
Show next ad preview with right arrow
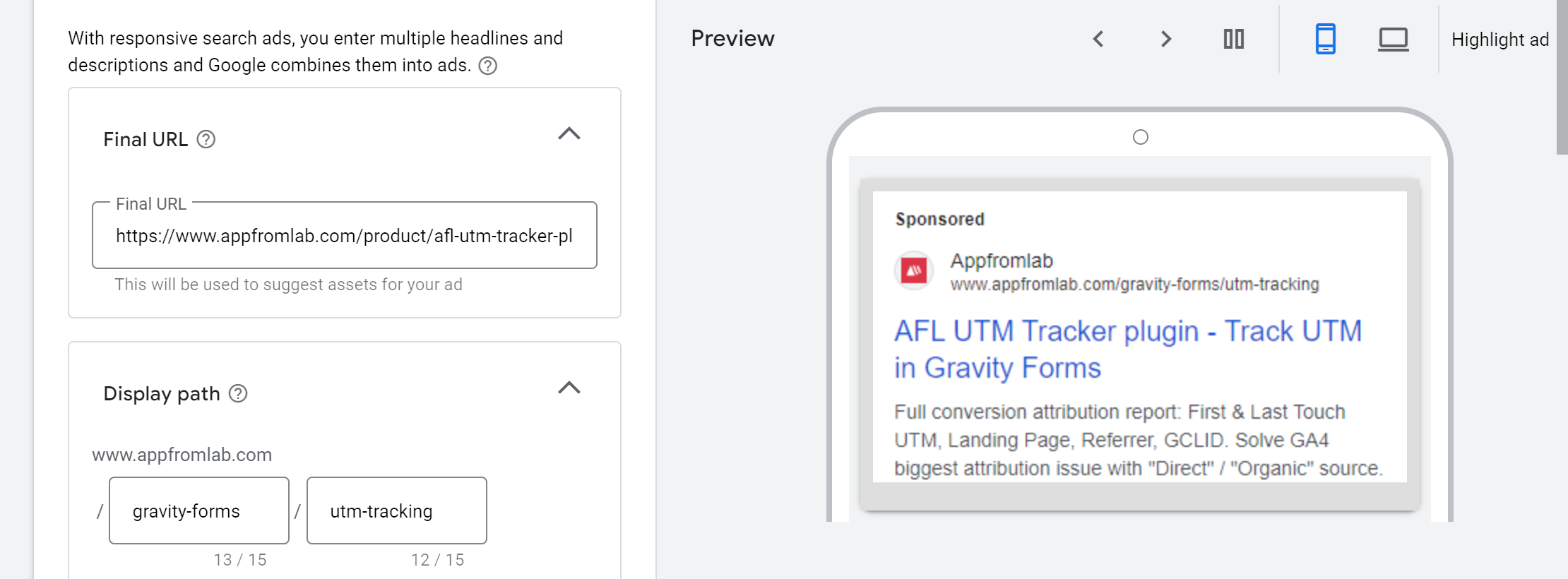(x=1166, y=39)
